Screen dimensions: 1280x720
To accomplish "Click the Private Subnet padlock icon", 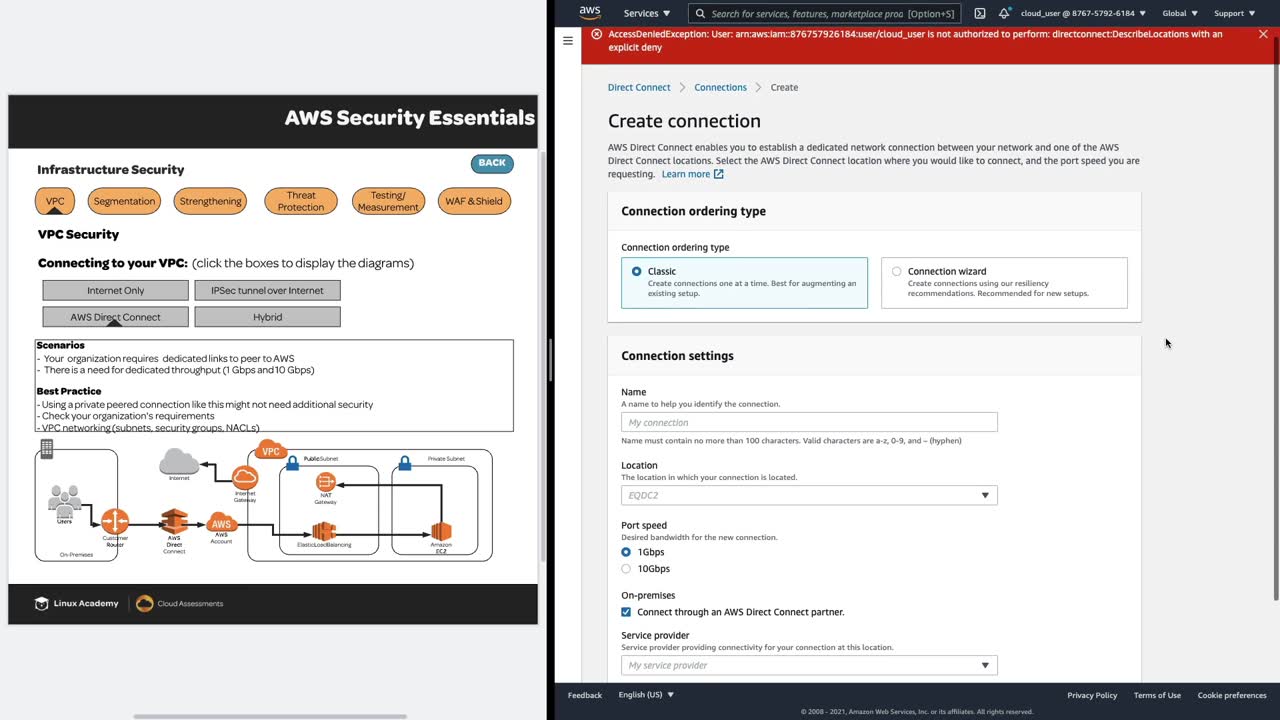I will 404,463.
